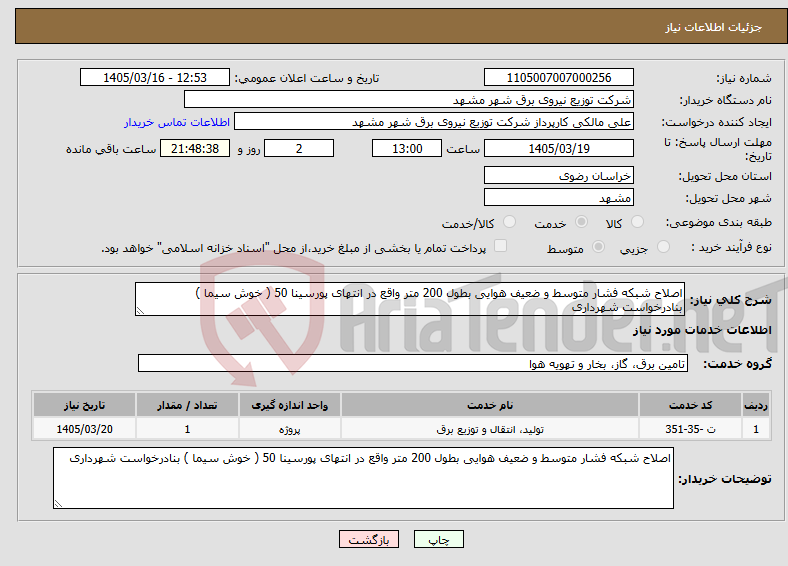Screen dimensions: 788x566
Task: Click the توضیحات خریدار textarea
Action: (363, 478)
